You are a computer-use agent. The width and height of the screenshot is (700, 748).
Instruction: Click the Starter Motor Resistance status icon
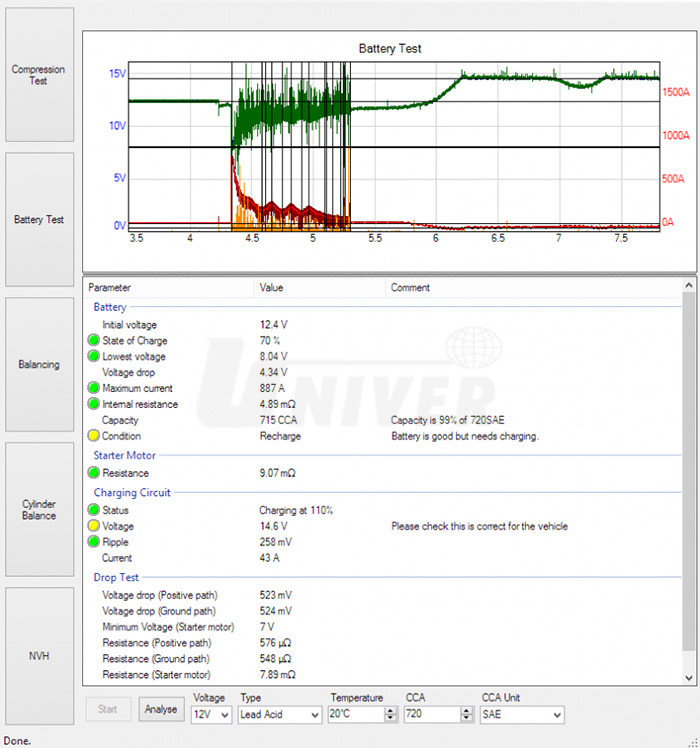[x=94, y=473]
